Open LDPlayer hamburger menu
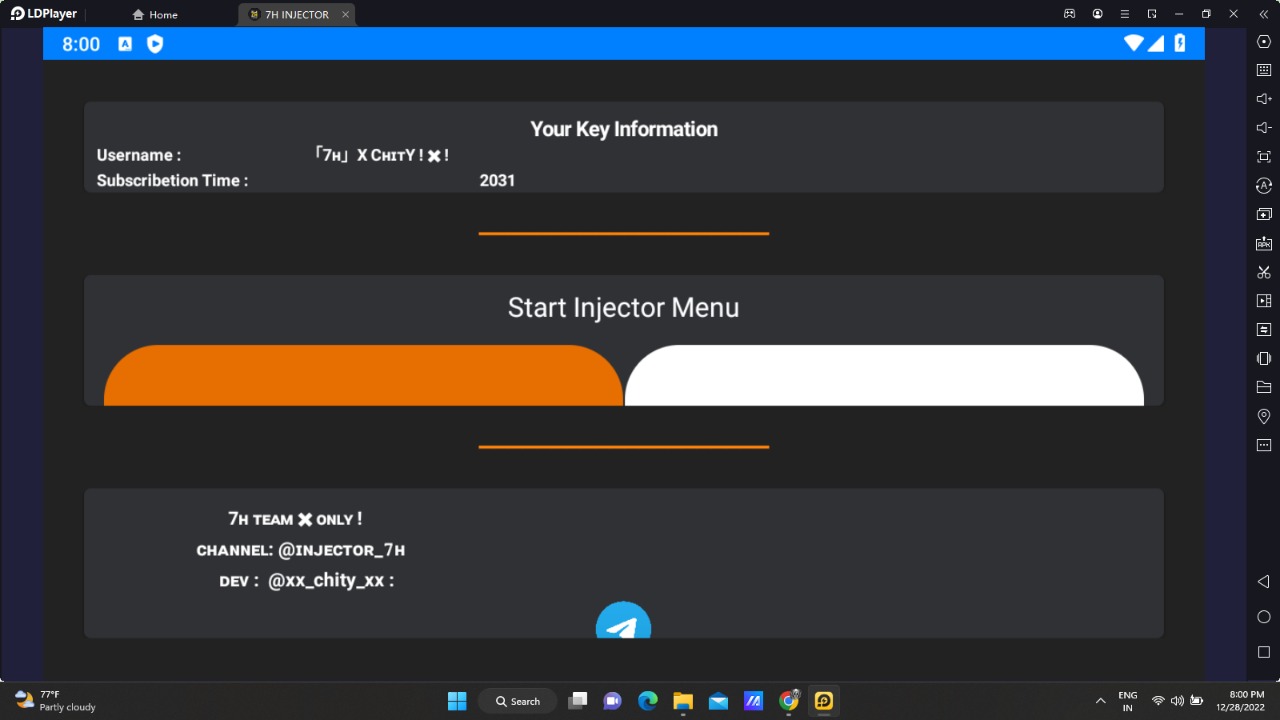Image resolution: width=1280 pixels, height=720 pixels. pyautogui.click(x=1125, y=14)
